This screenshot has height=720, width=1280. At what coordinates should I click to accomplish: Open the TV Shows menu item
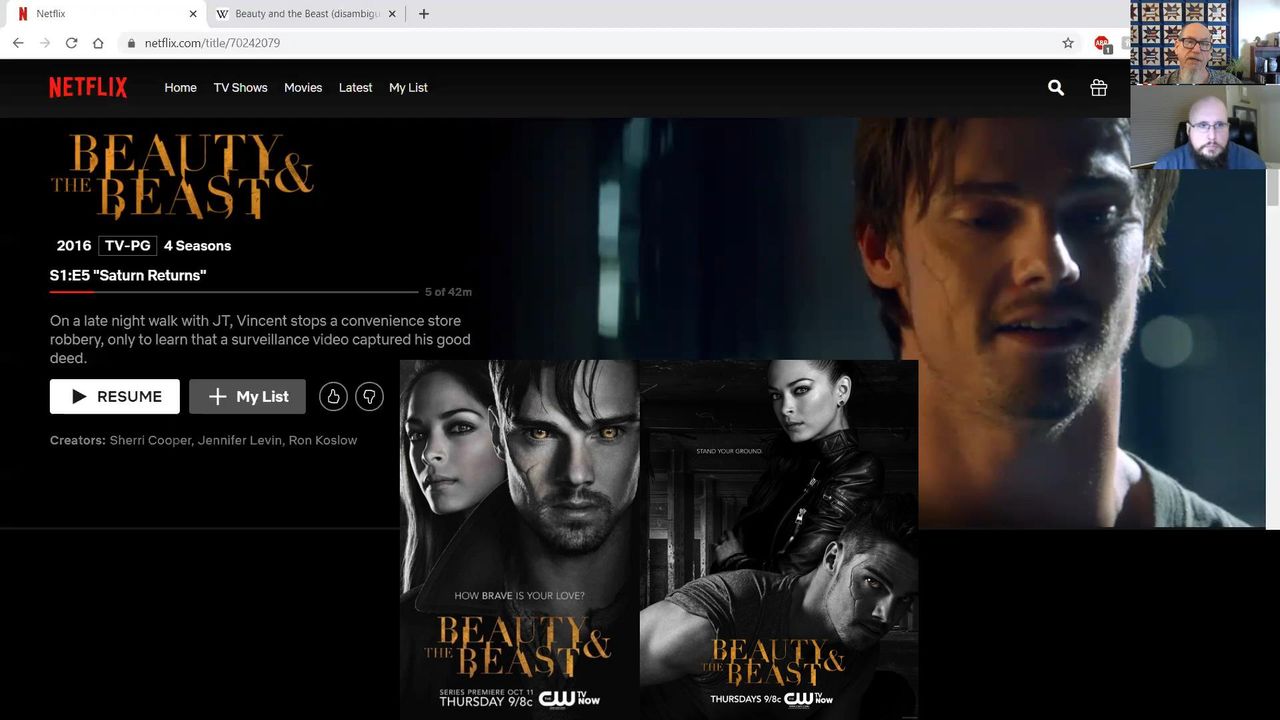point(240,88)
